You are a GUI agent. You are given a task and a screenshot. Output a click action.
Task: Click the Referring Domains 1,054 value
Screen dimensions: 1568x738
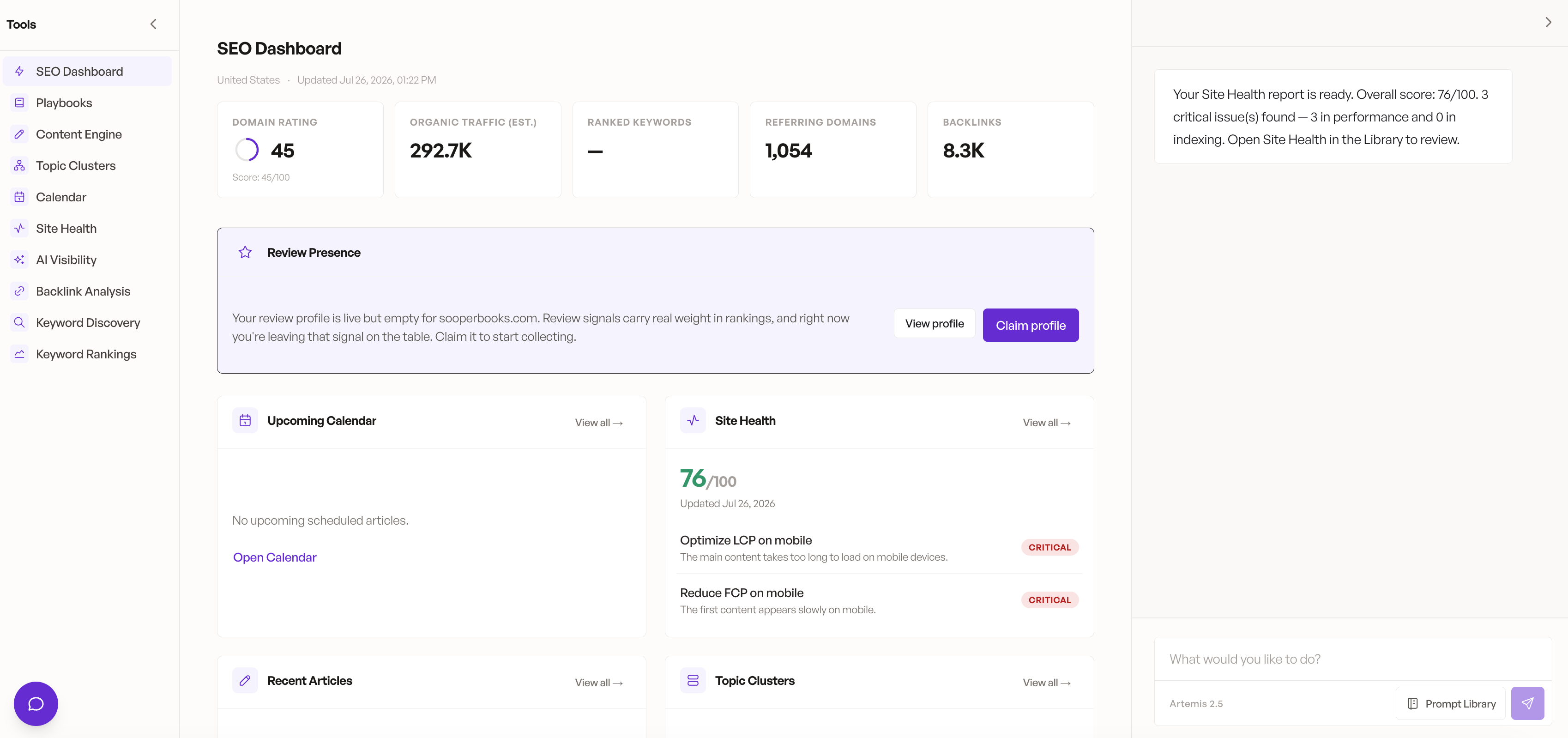pyautogui.click(x=788, y=151)
